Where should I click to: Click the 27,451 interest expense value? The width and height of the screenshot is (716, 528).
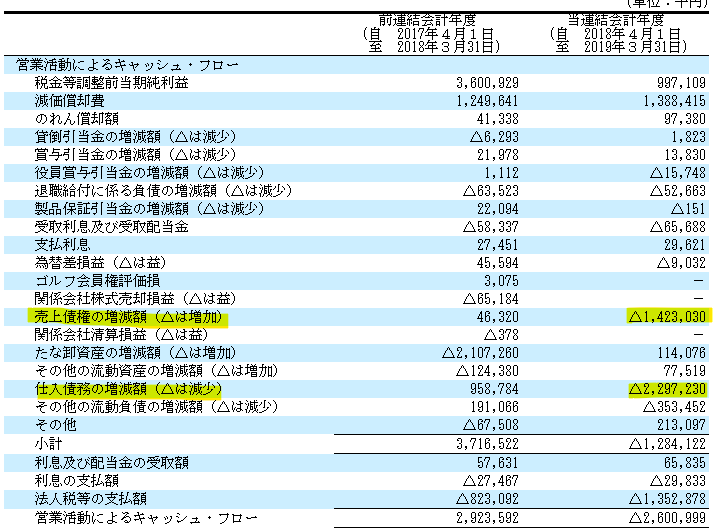[x=498, y=245]
